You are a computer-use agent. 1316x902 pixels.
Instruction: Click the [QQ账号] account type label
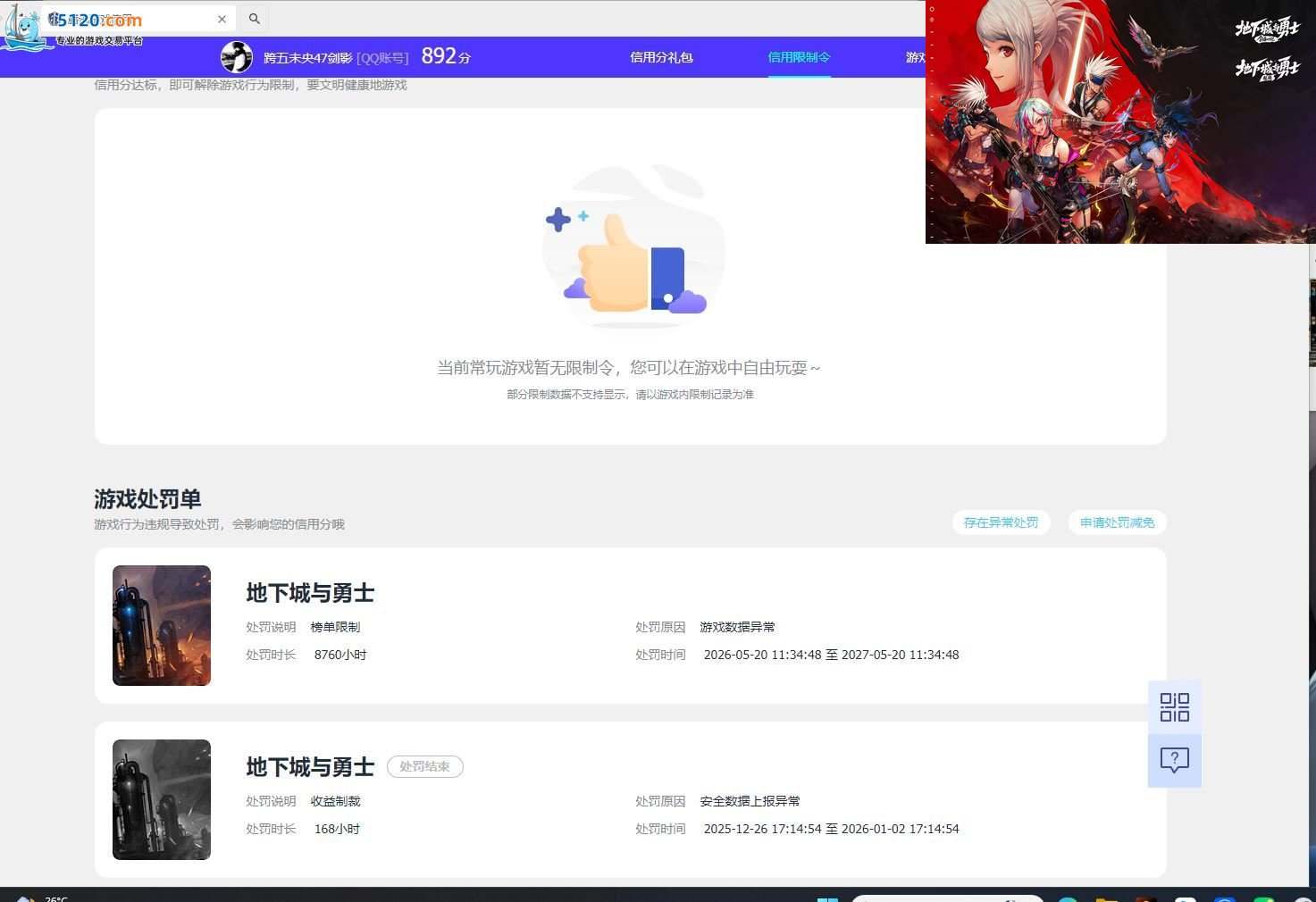click(382, 58)
